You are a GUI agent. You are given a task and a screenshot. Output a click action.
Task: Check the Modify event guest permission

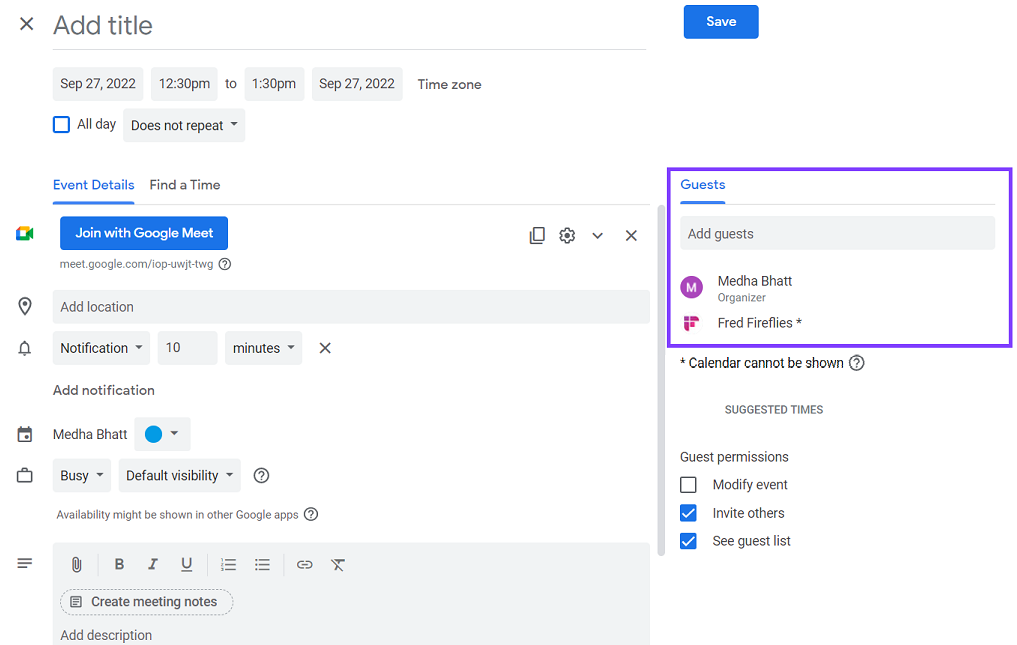[x=688, y=484]
